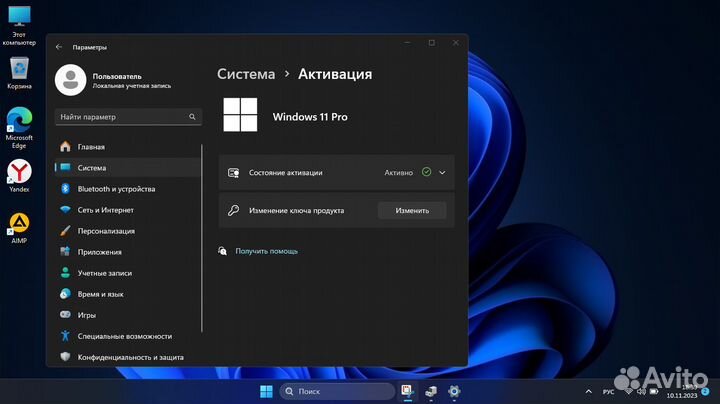The height and width of the screenshot is (404, 720).
Task: Open the Персонализация section
Action: (128, 231)
